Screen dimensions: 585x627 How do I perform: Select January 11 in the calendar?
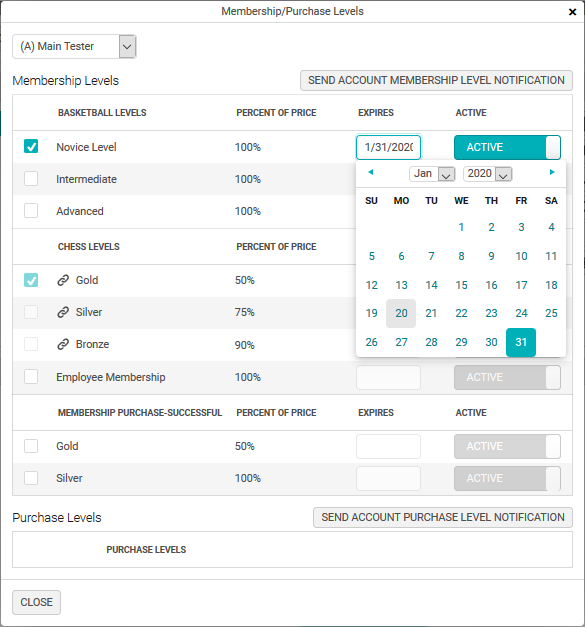551,256
